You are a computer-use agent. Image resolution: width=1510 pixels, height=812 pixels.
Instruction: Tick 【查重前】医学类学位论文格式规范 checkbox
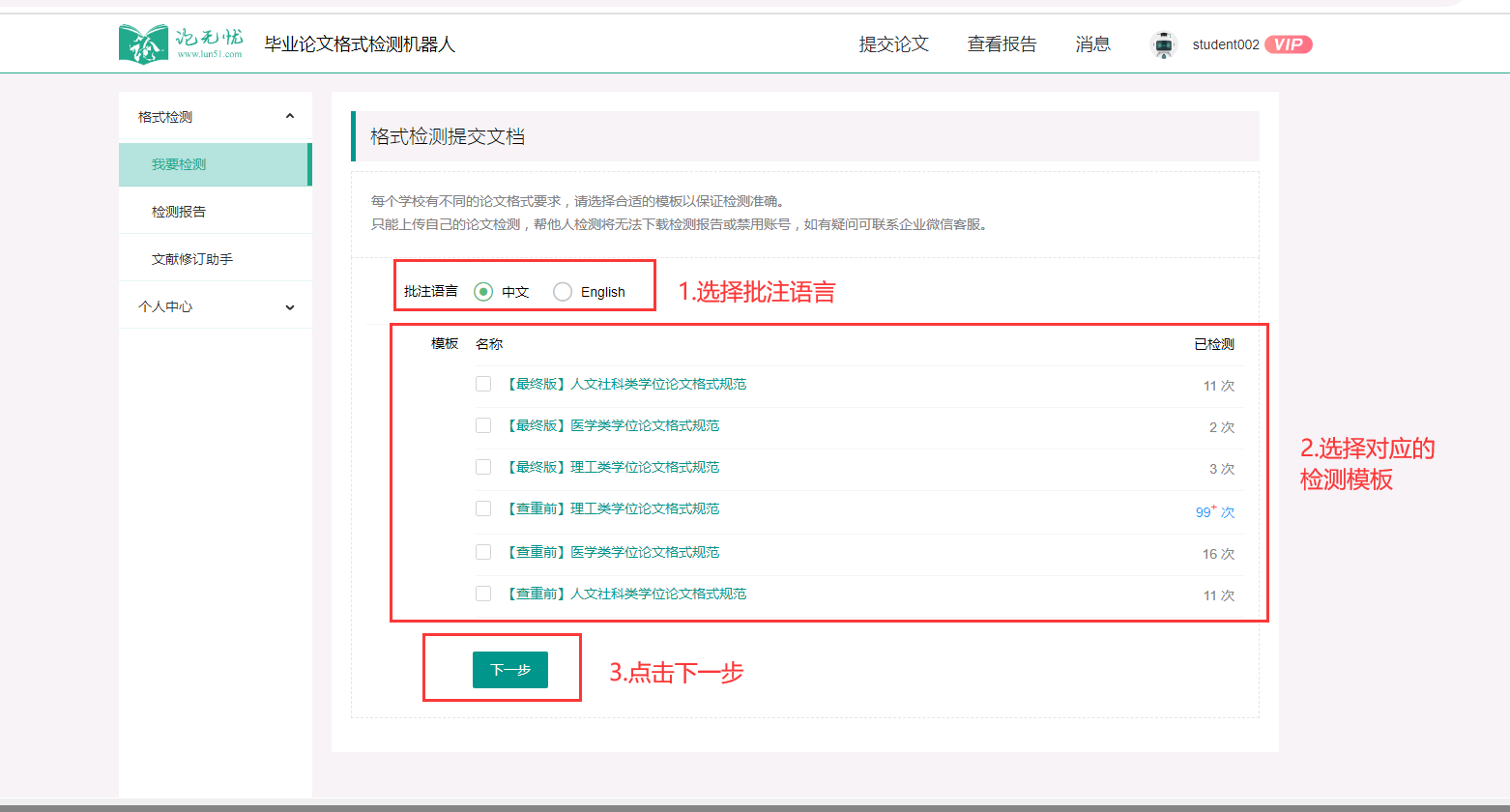(x=483, y=553)
